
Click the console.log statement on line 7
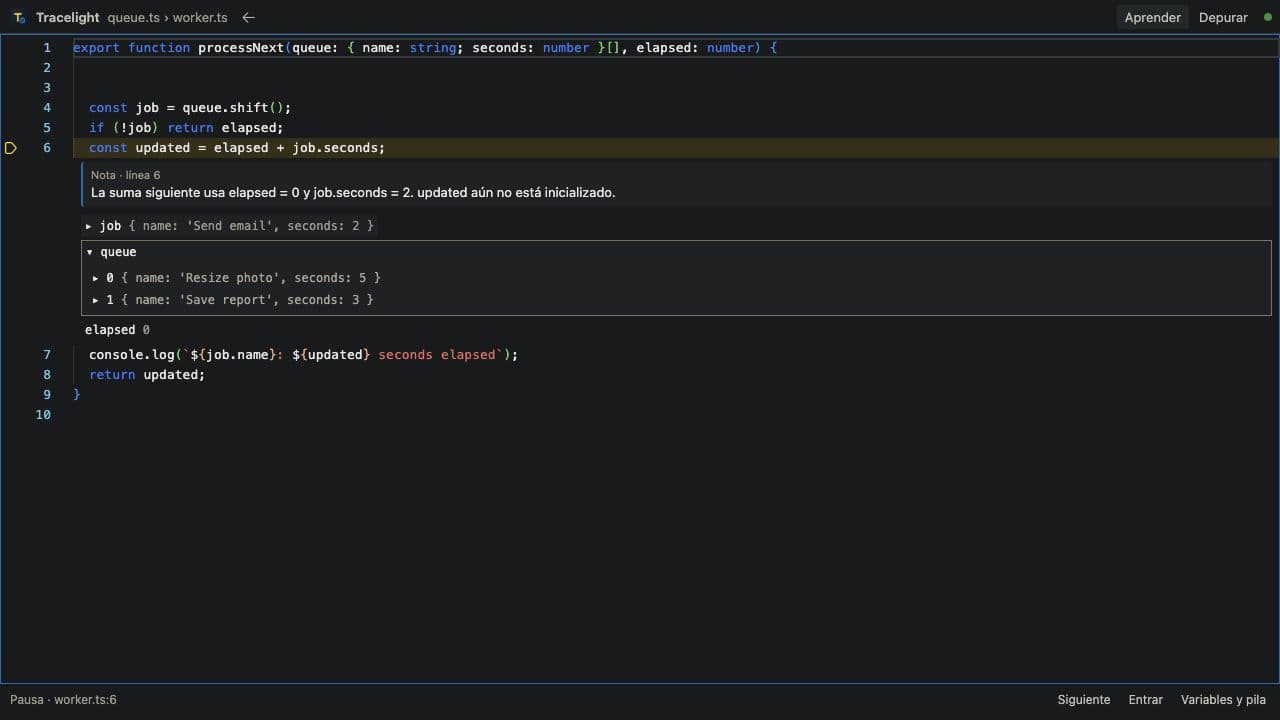tap(304, 355)
